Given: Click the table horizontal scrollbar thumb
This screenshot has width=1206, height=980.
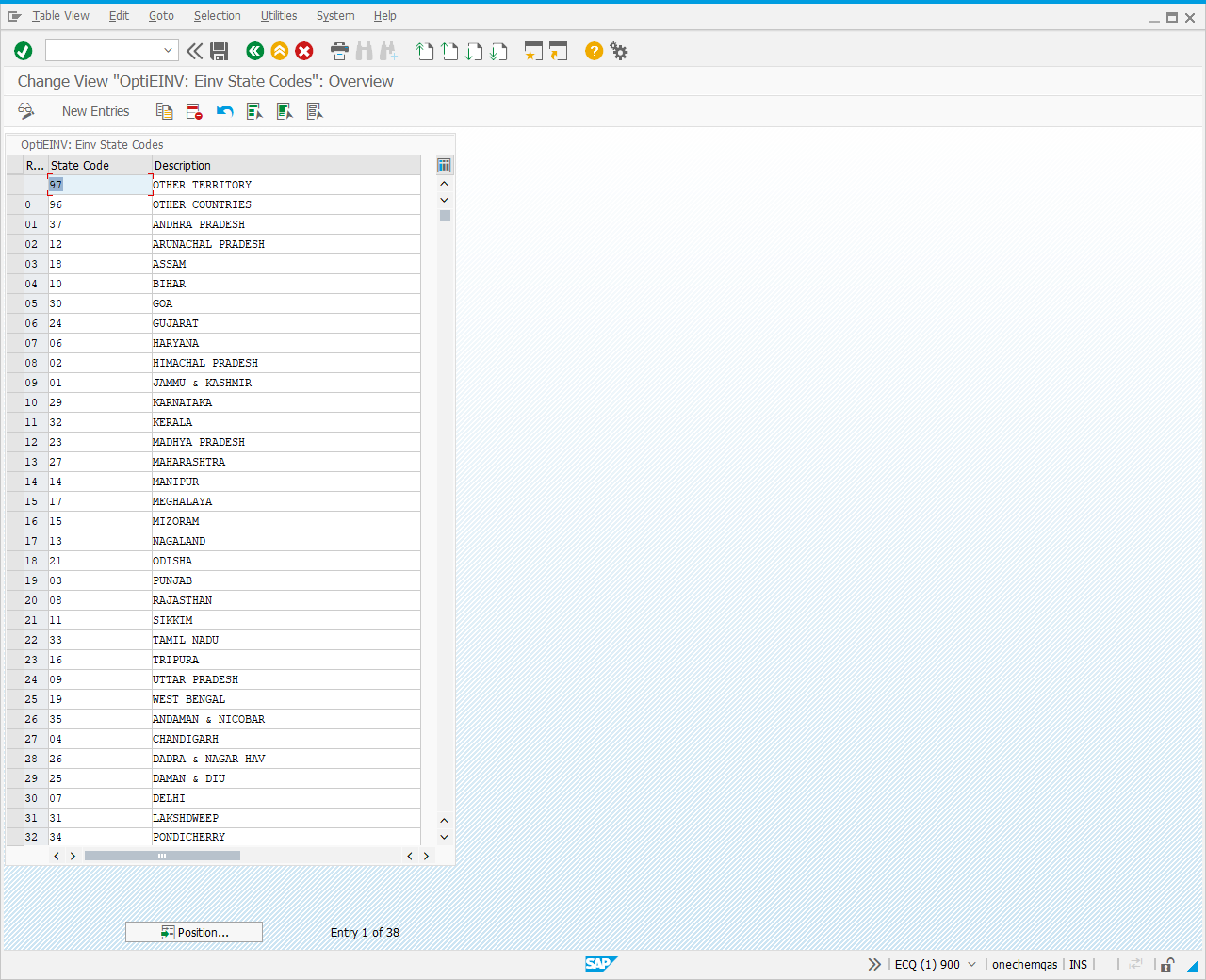Looking at the screenshot, I should pos(162,856).
